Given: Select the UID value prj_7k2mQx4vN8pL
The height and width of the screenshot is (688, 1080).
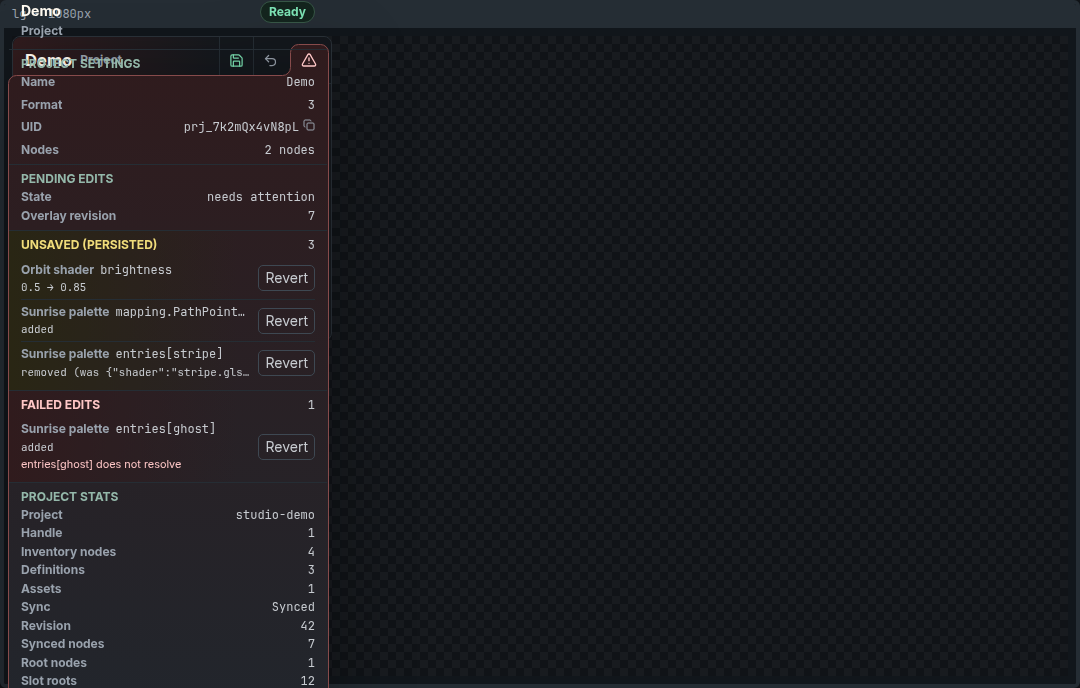Looking at the screenshot, I should [241, 127].
